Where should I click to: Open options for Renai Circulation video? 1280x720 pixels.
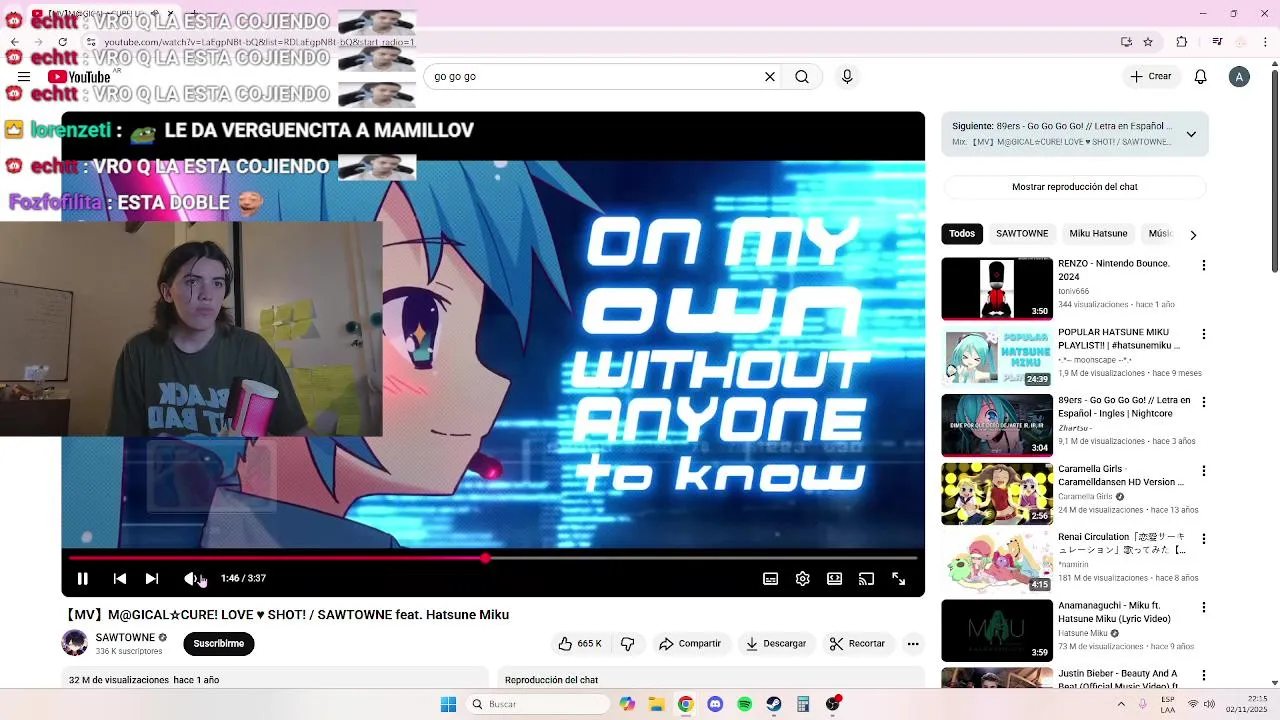tap(1204, 539)
